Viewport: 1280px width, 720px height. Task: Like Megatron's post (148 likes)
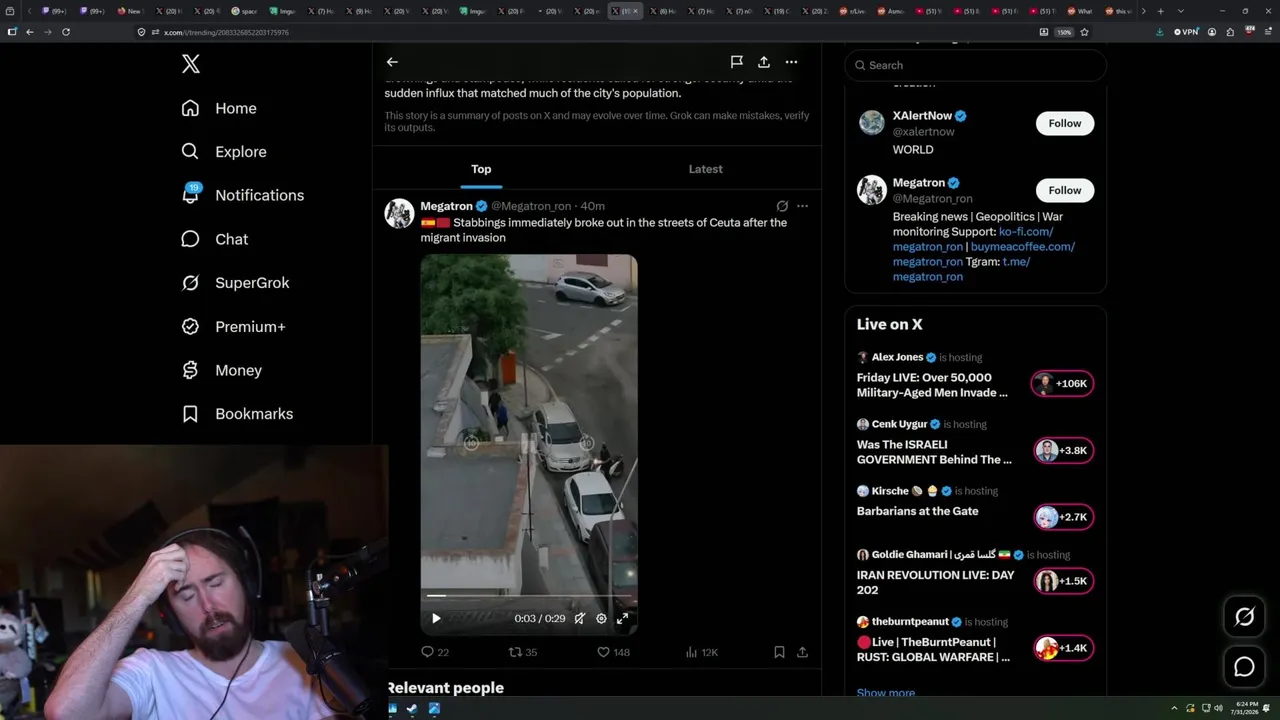click(x=613, y=652)
